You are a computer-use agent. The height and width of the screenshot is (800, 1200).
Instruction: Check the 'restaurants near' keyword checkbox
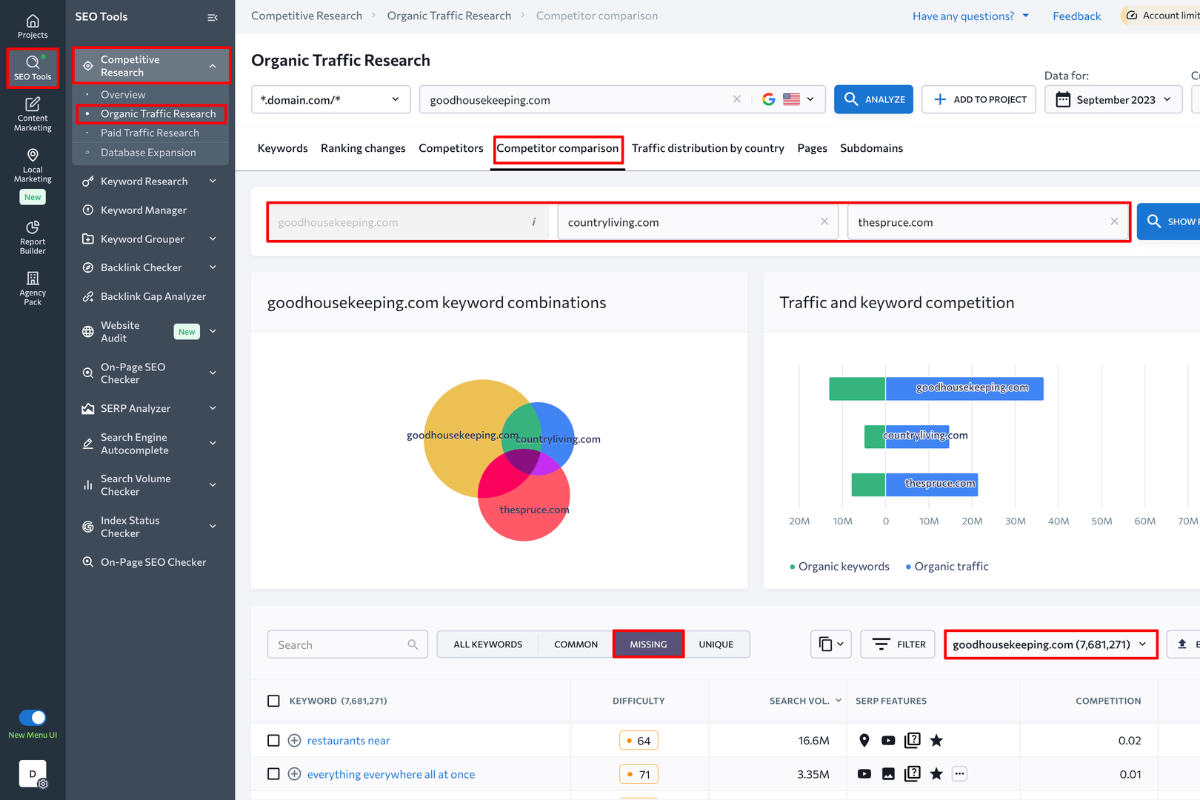pos(273,740)
